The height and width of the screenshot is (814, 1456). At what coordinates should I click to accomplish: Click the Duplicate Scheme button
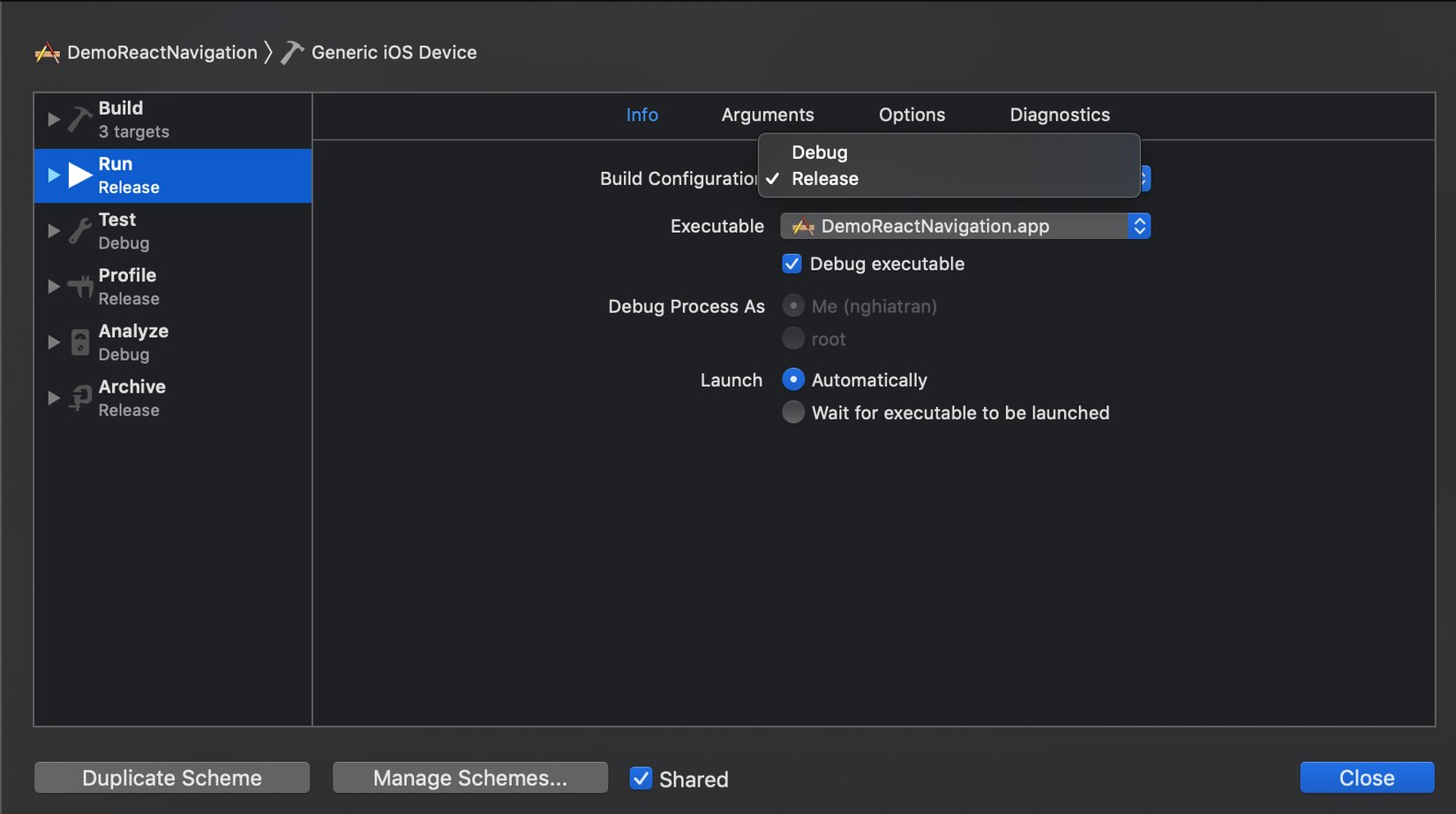[172, 778]
